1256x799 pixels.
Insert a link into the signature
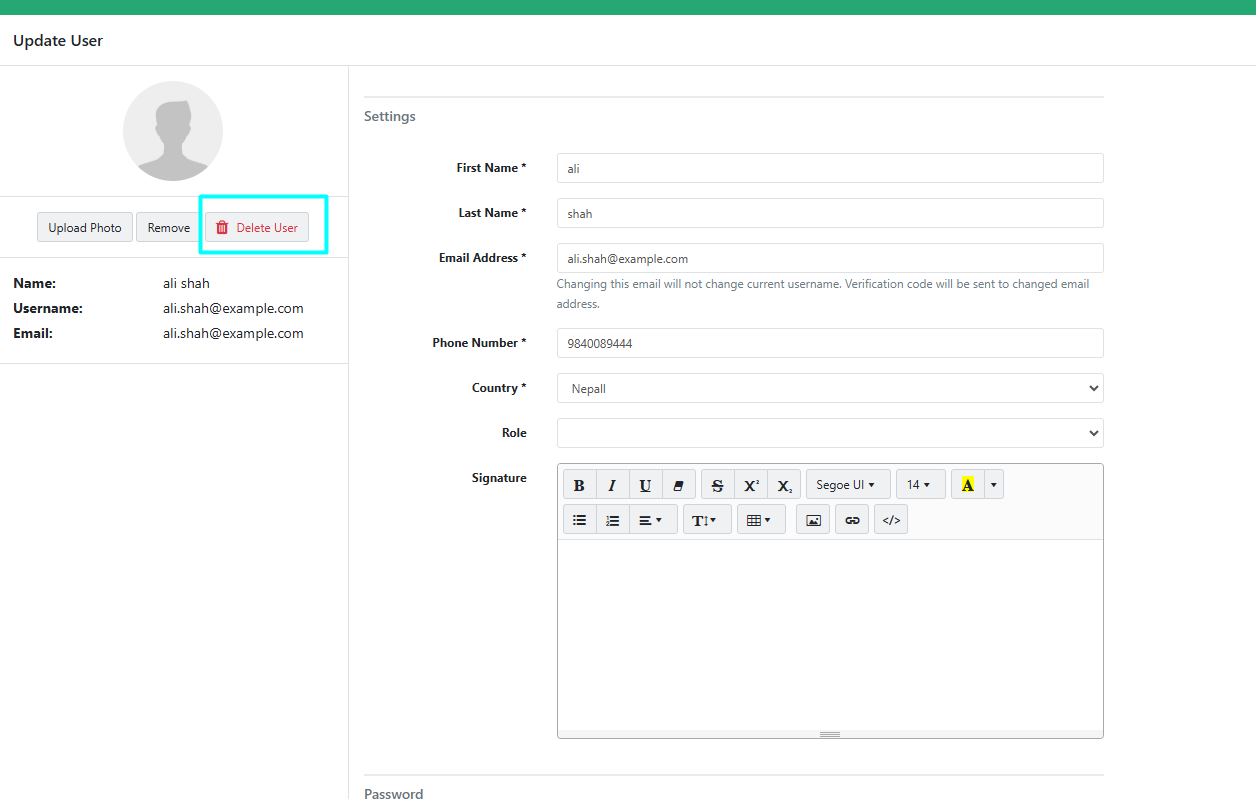pyautogui.click(x=852, y=520)
